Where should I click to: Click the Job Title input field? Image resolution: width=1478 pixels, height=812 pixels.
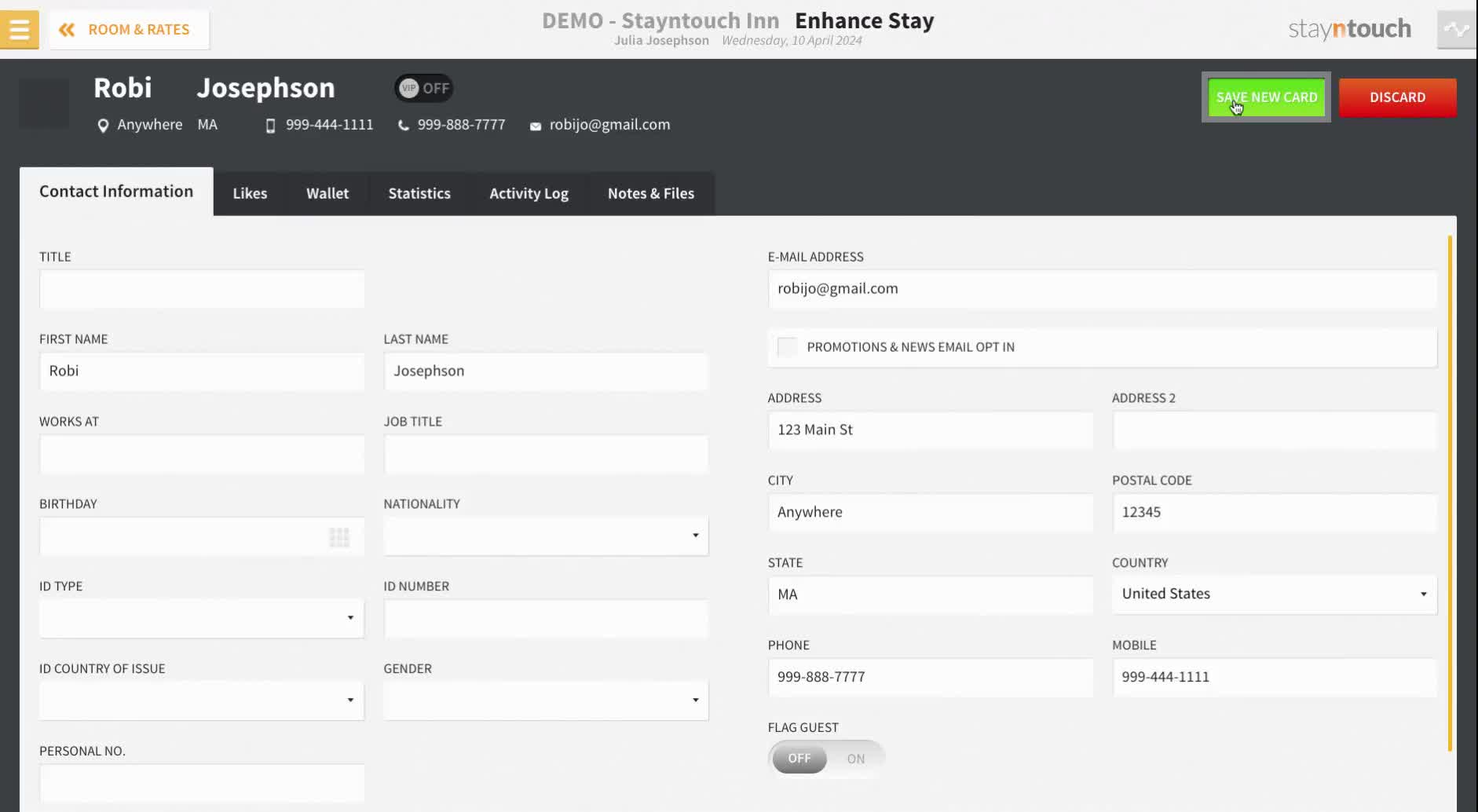pos(546,454)
